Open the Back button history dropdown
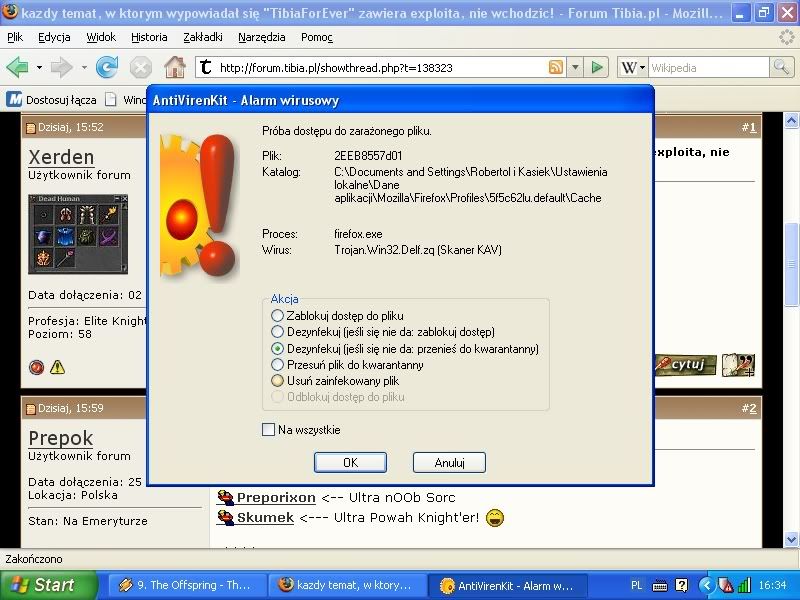 (x=39, y=68)
